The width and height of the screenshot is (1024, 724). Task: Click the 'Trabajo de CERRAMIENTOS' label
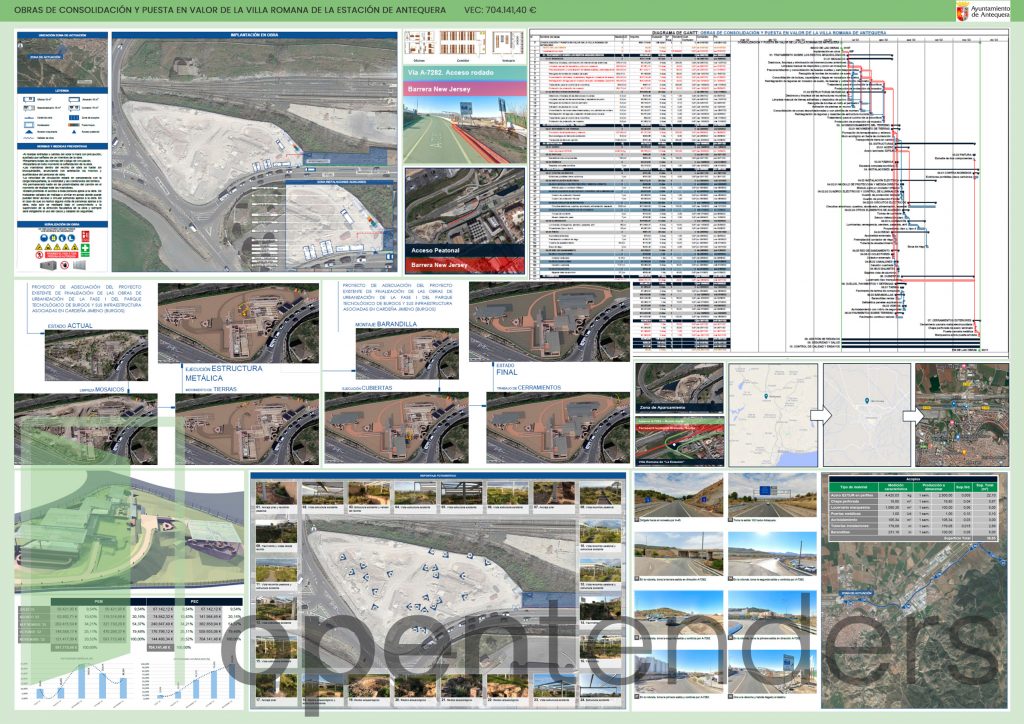pyautogui.click(x=528, y=388)
